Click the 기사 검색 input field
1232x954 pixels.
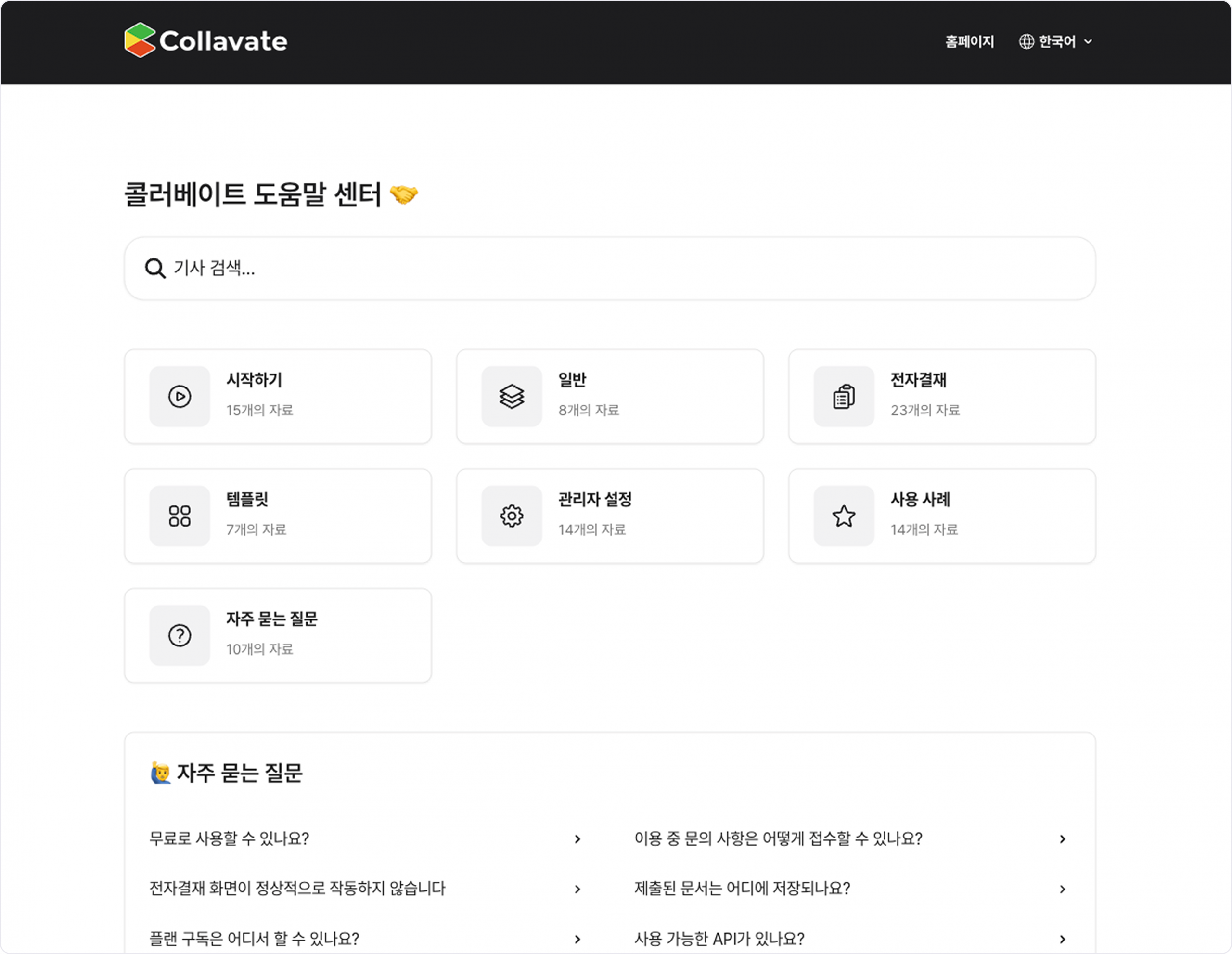click(609, 269)
